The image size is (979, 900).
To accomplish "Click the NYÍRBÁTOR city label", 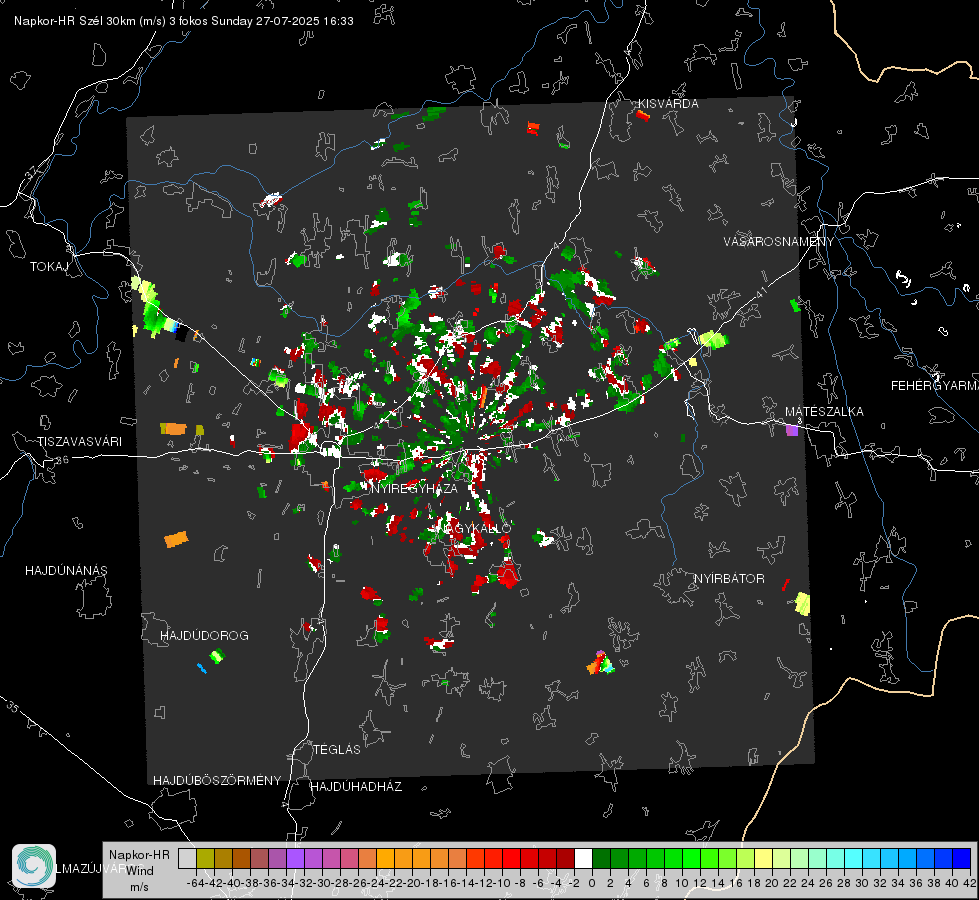I will (x=729, y=579).
